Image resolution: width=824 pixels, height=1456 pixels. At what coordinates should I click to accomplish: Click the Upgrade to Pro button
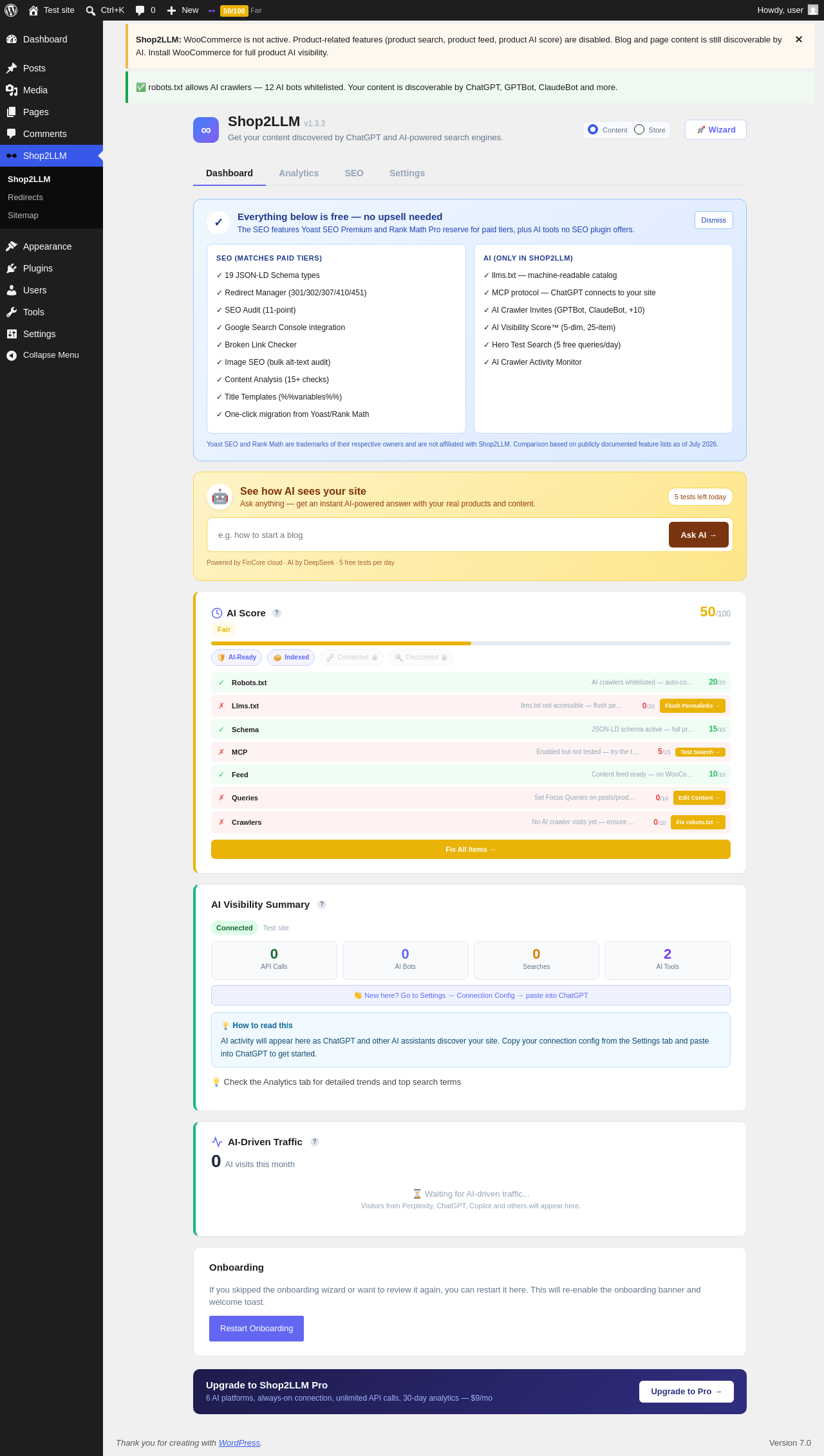coord(686,1392)
